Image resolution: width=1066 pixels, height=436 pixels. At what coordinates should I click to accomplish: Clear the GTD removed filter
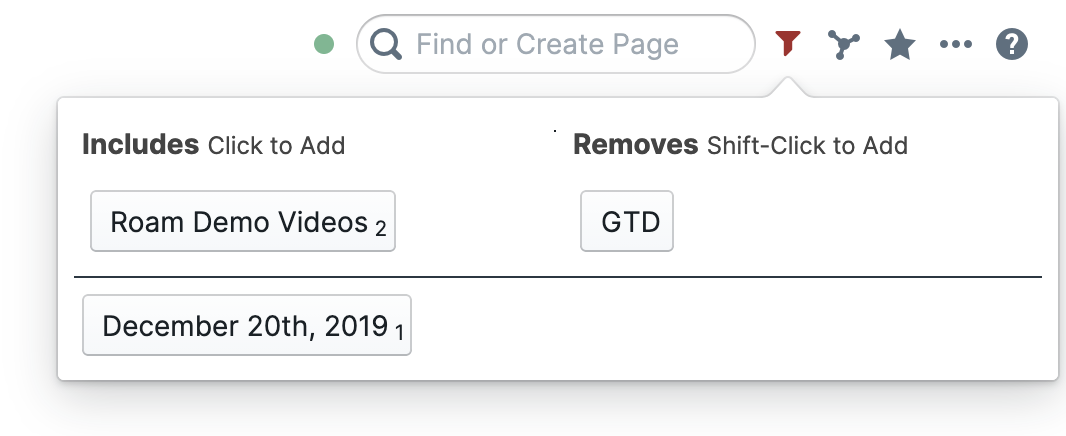[x=627, y=221]
